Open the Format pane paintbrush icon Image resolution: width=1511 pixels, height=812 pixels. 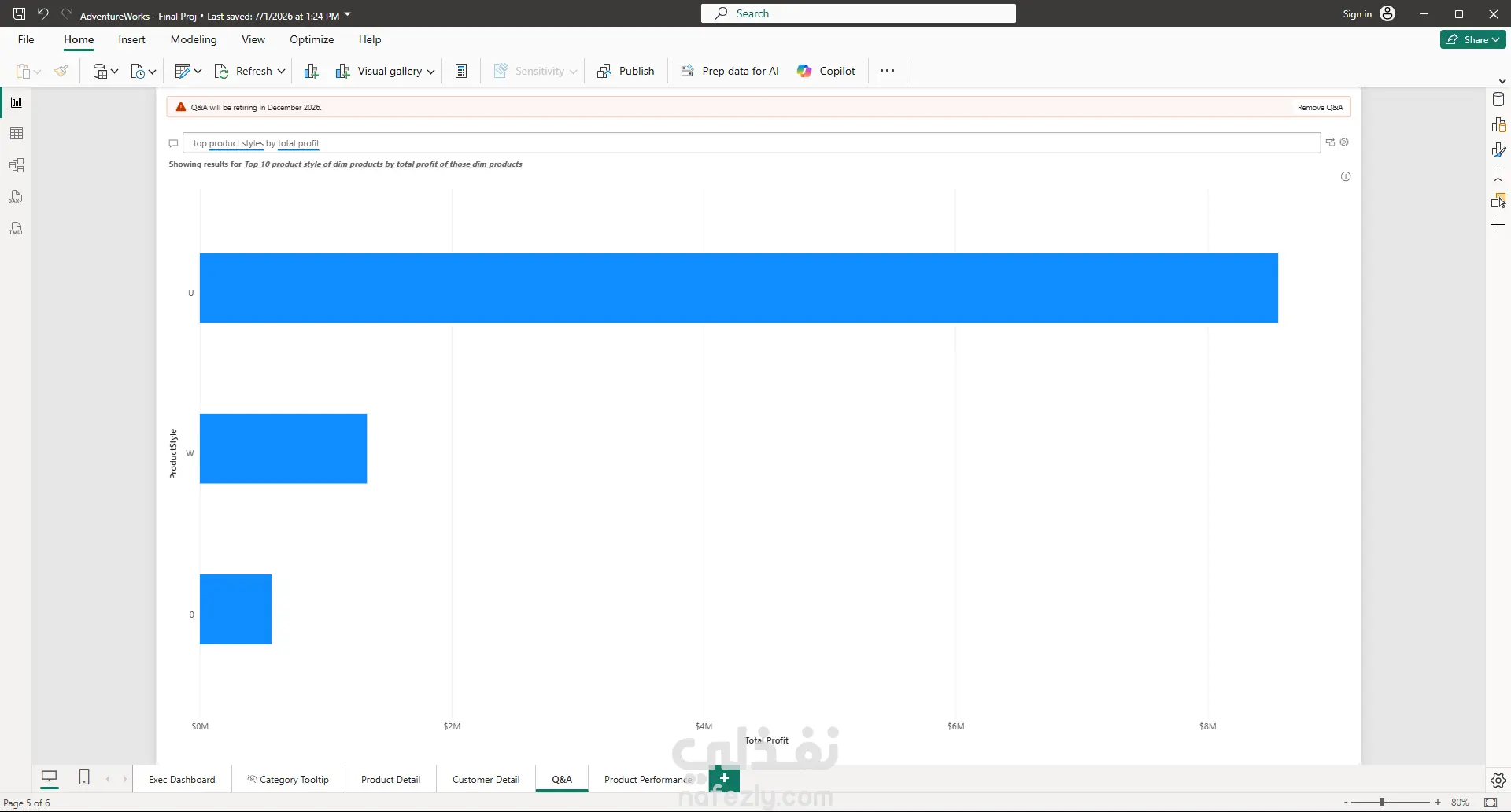point(1498,149)
